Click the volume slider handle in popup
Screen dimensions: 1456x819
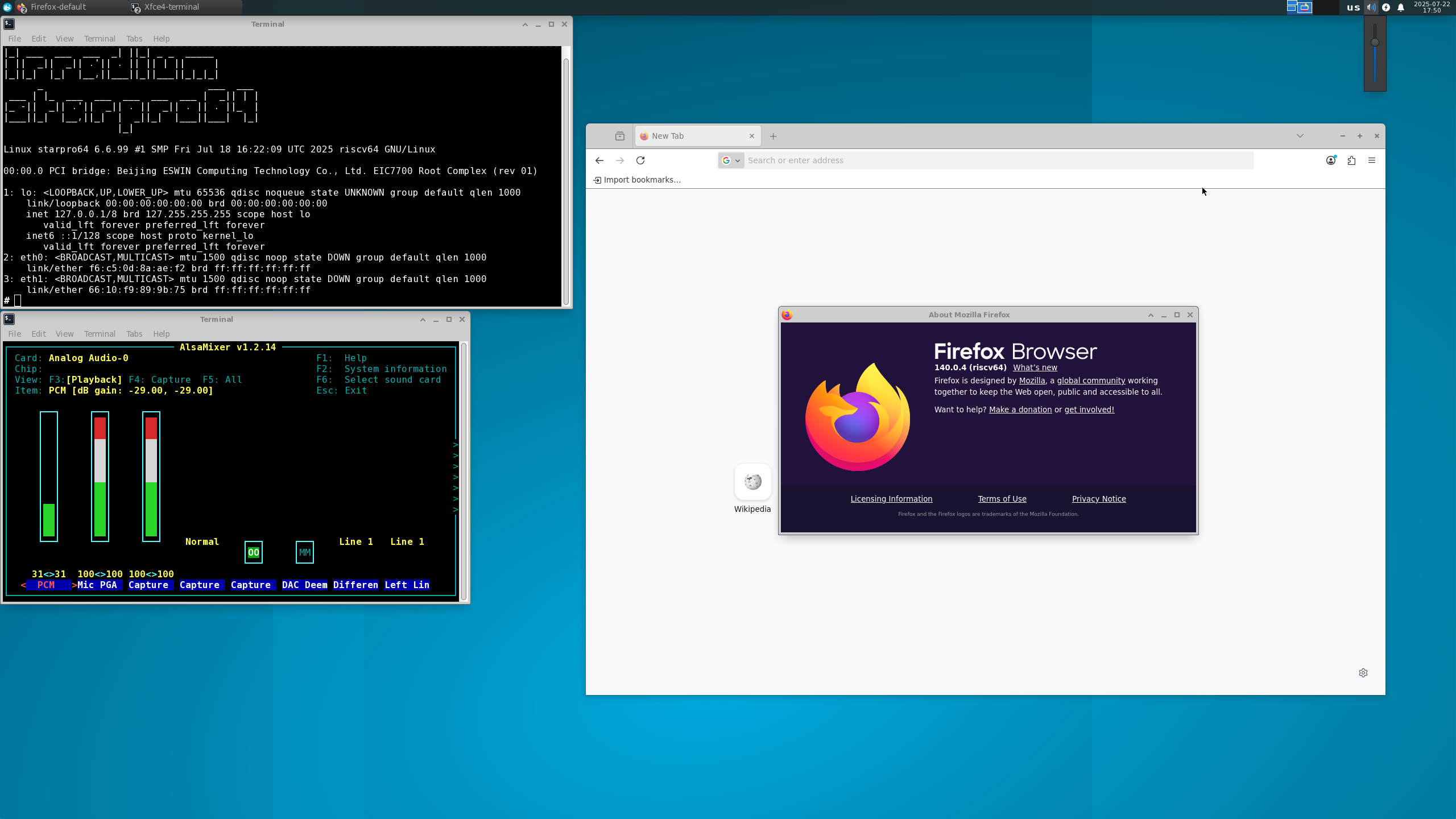pyautogui.click(x=1375, y=43)
